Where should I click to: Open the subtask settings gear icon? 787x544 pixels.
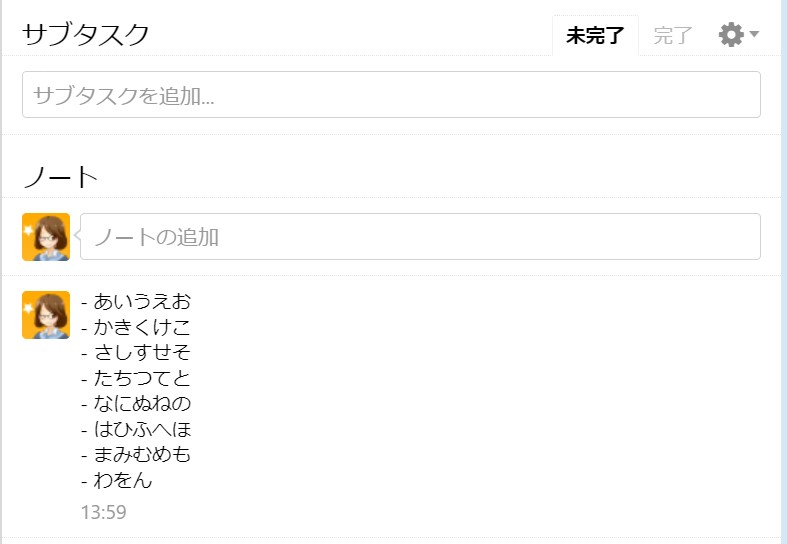731,35
